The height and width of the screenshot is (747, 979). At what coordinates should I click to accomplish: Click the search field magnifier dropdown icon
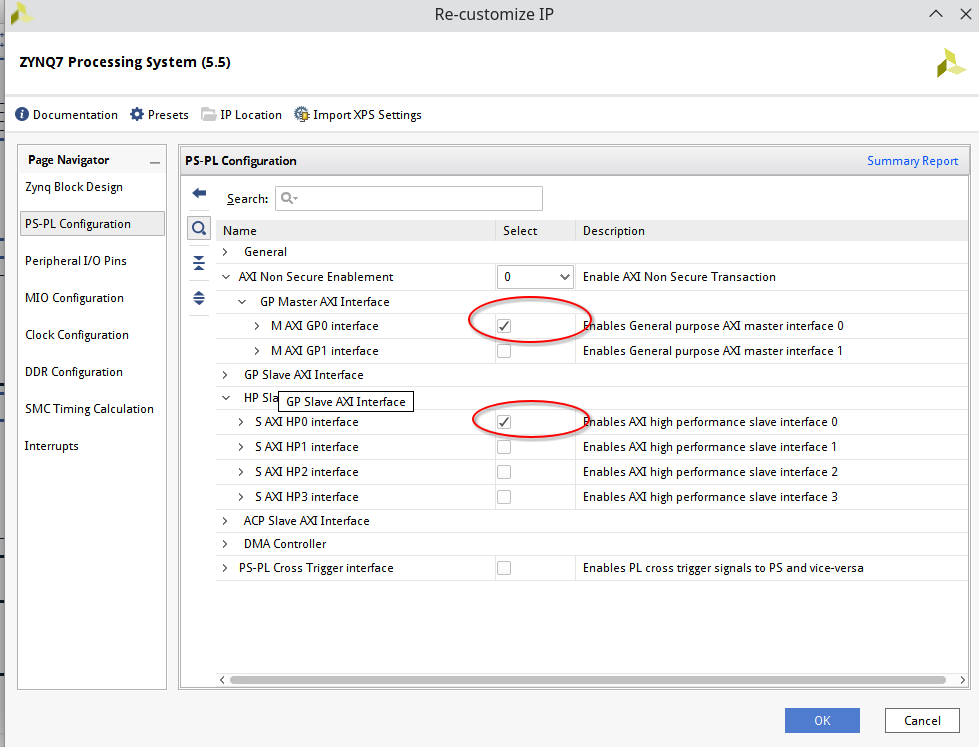[x=289, y=198]
